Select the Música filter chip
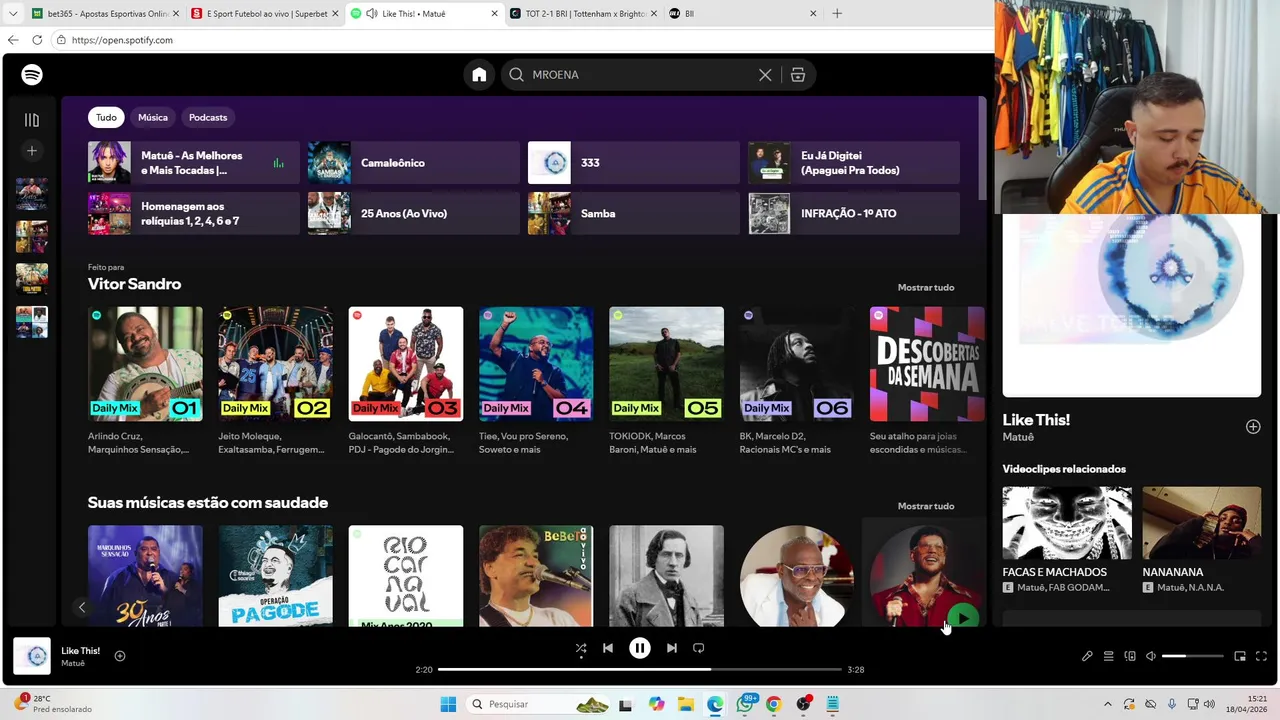This screenshot has width=1280, height=720. point(153,117)
